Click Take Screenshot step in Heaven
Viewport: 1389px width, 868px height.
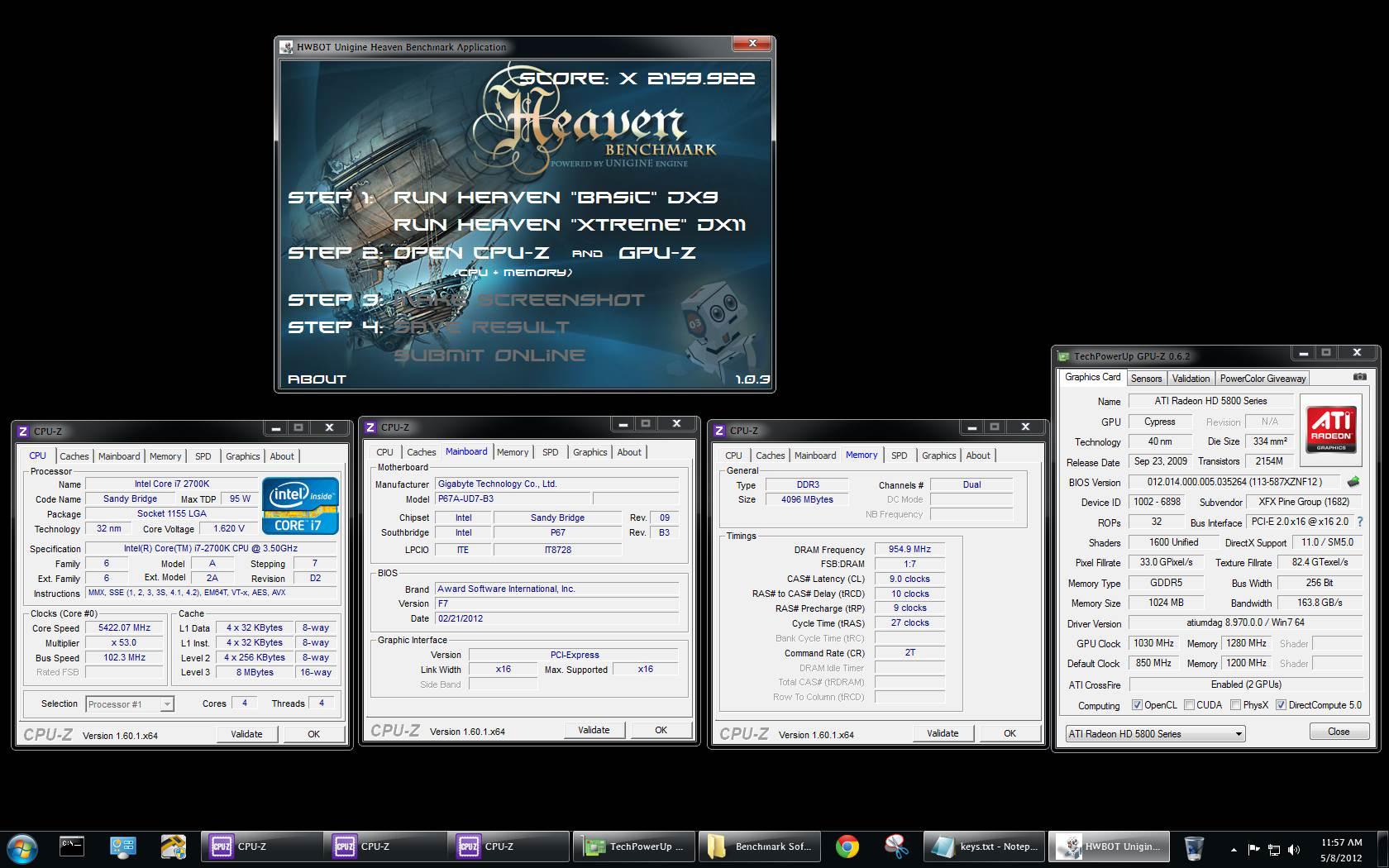click(519, 300)
